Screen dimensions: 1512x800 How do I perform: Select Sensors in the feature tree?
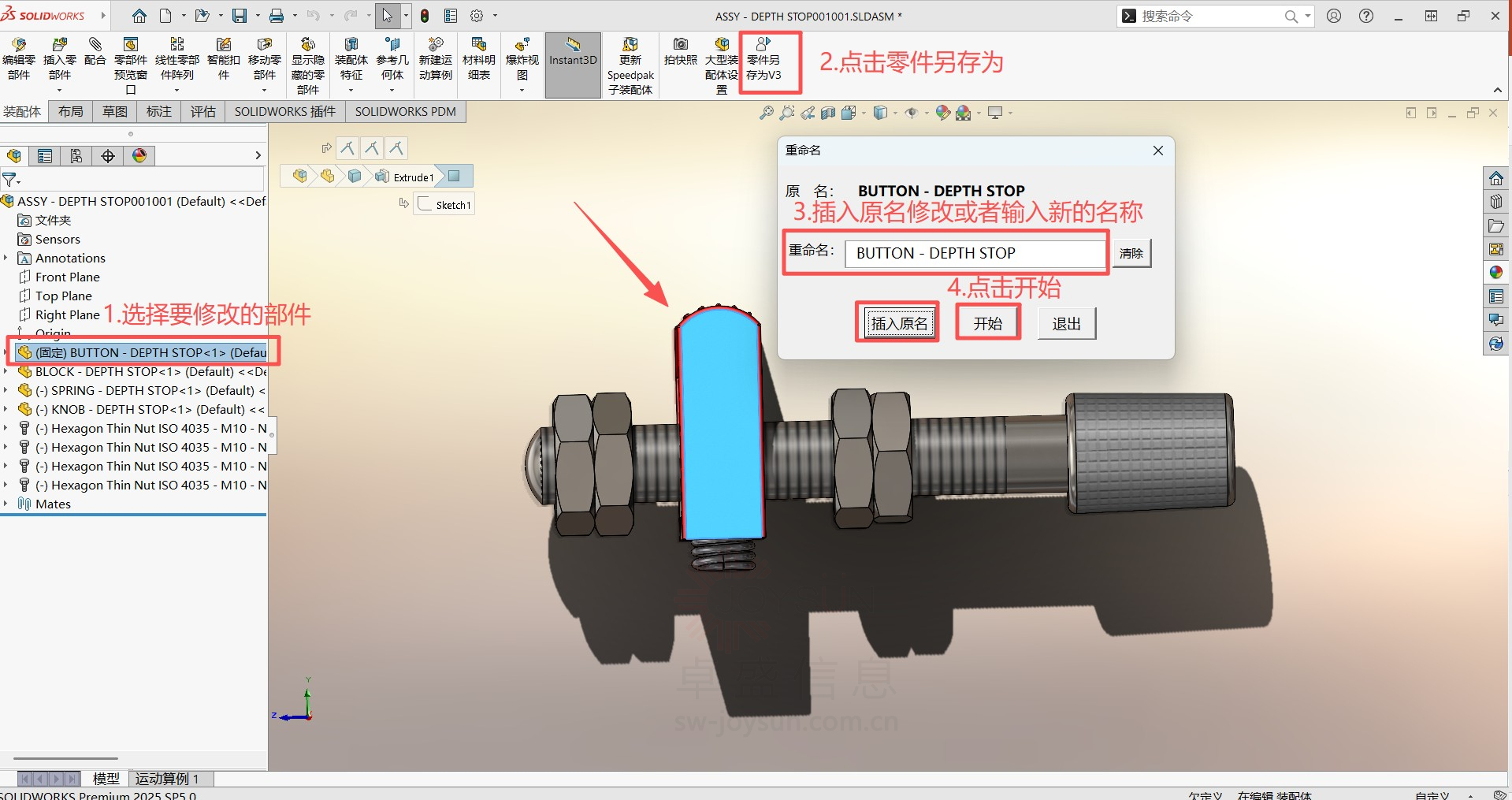point(49,239)
